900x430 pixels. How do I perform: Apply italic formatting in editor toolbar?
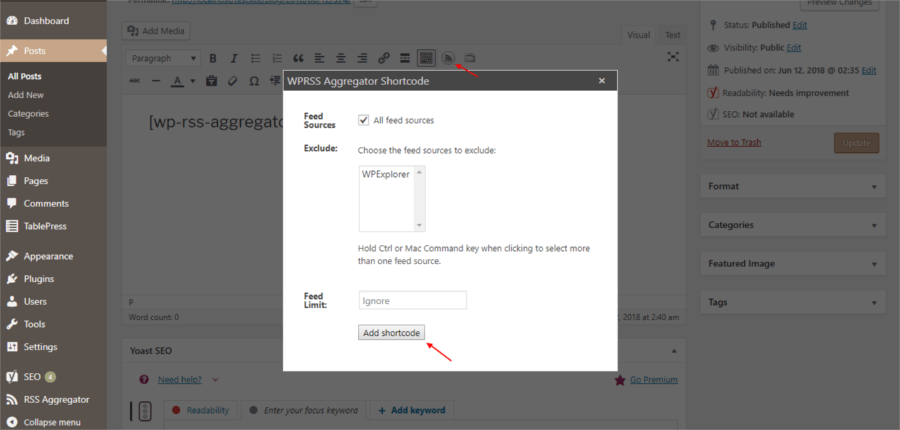(234, 58)
